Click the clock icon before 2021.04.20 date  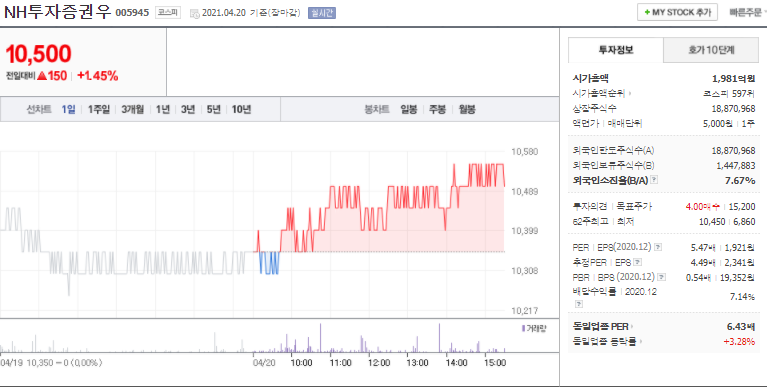coord(194,14)
